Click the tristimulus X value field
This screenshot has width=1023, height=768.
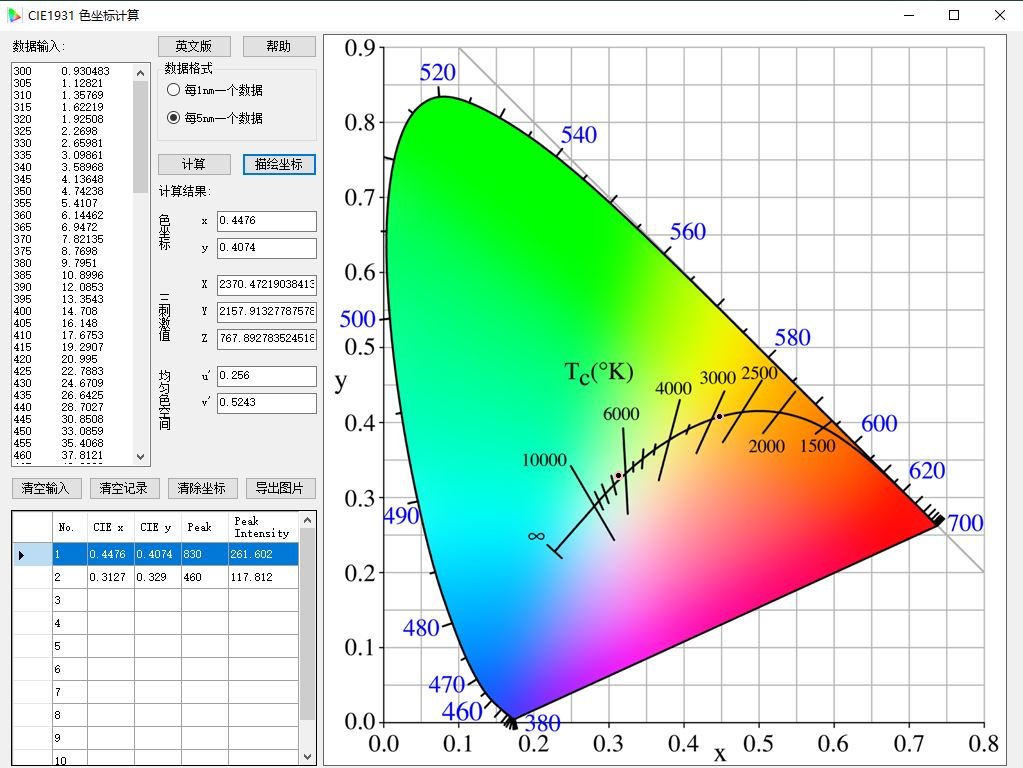pyautogui.click(x=267, y=284)
